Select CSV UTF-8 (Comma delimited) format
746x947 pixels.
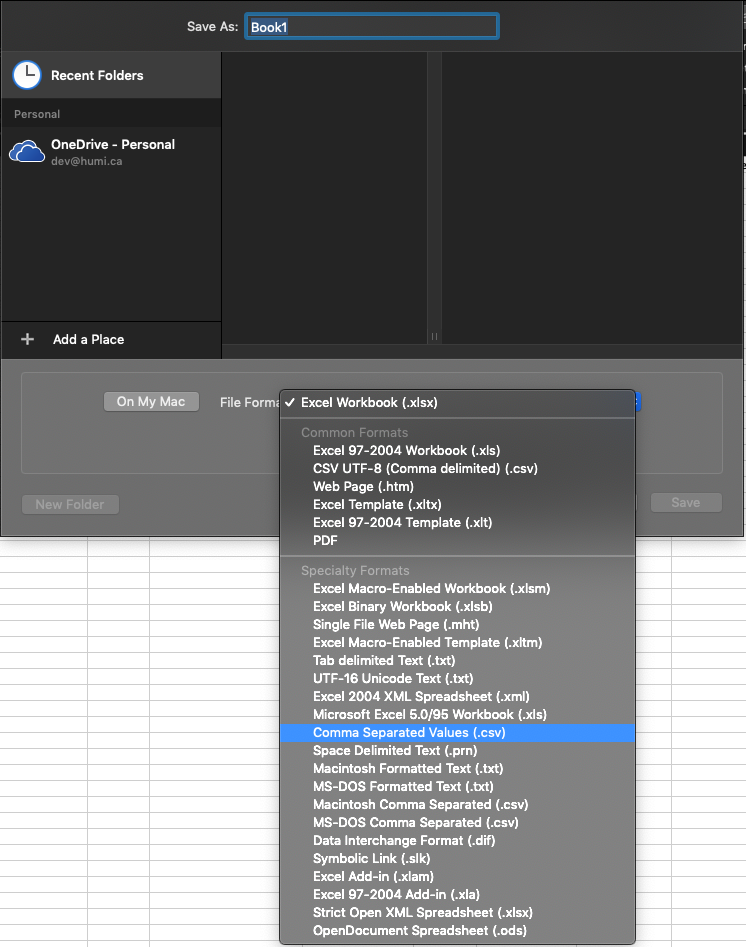click(457, 469)
